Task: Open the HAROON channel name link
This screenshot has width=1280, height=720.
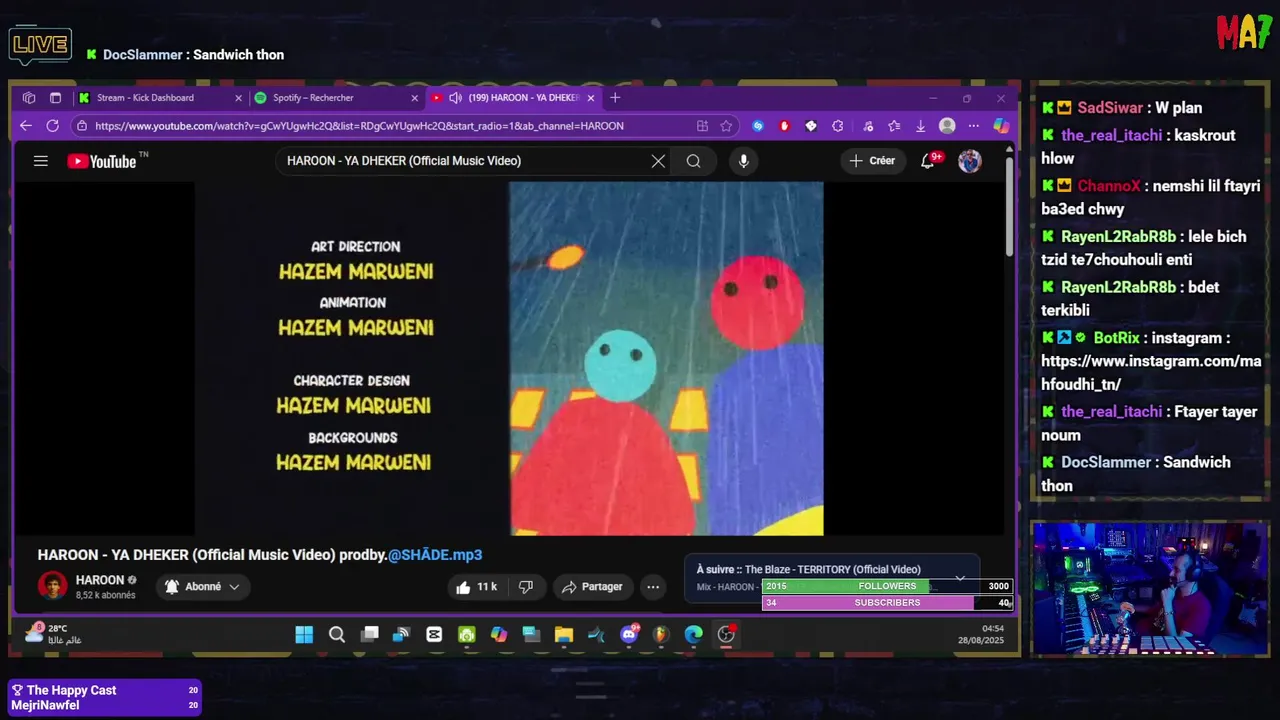Action: pyautogui.click(x=100, y=580)
